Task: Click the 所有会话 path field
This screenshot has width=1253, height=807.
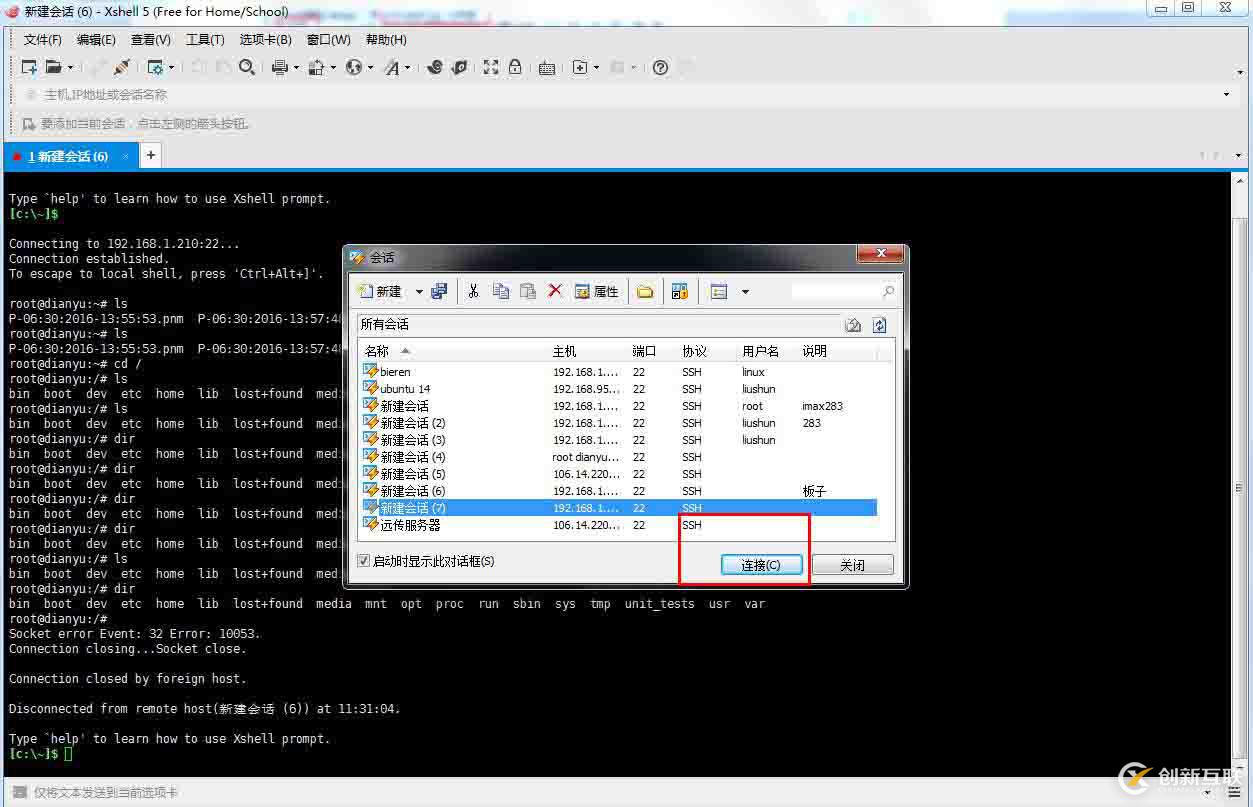Action: [x=599, y=324]
